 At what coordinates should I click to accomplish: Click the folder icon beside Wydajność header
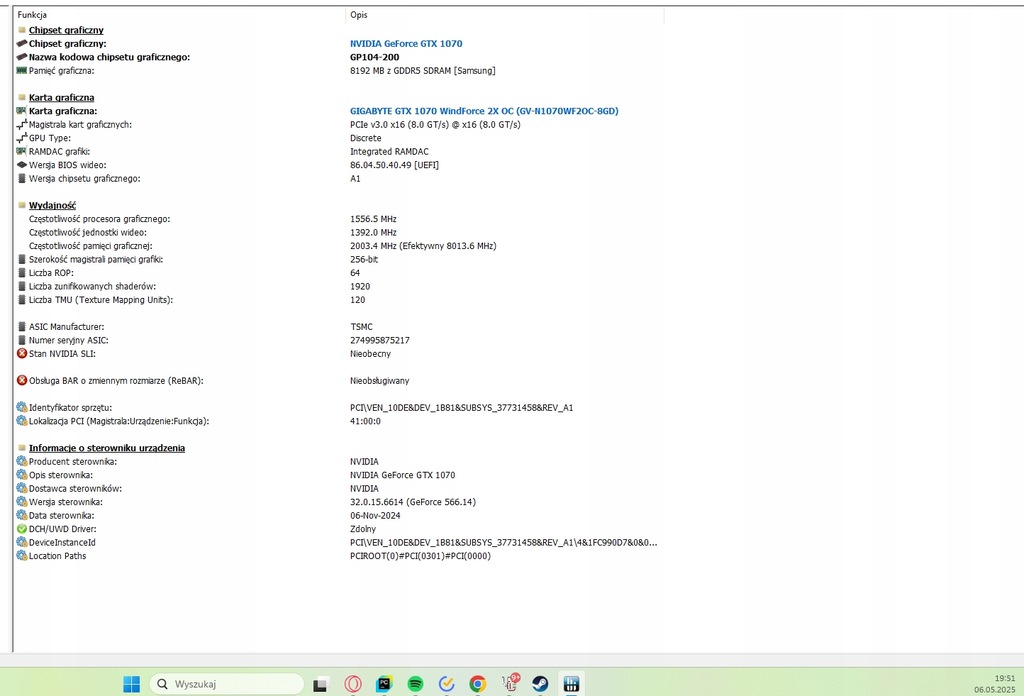click(22, 205)
